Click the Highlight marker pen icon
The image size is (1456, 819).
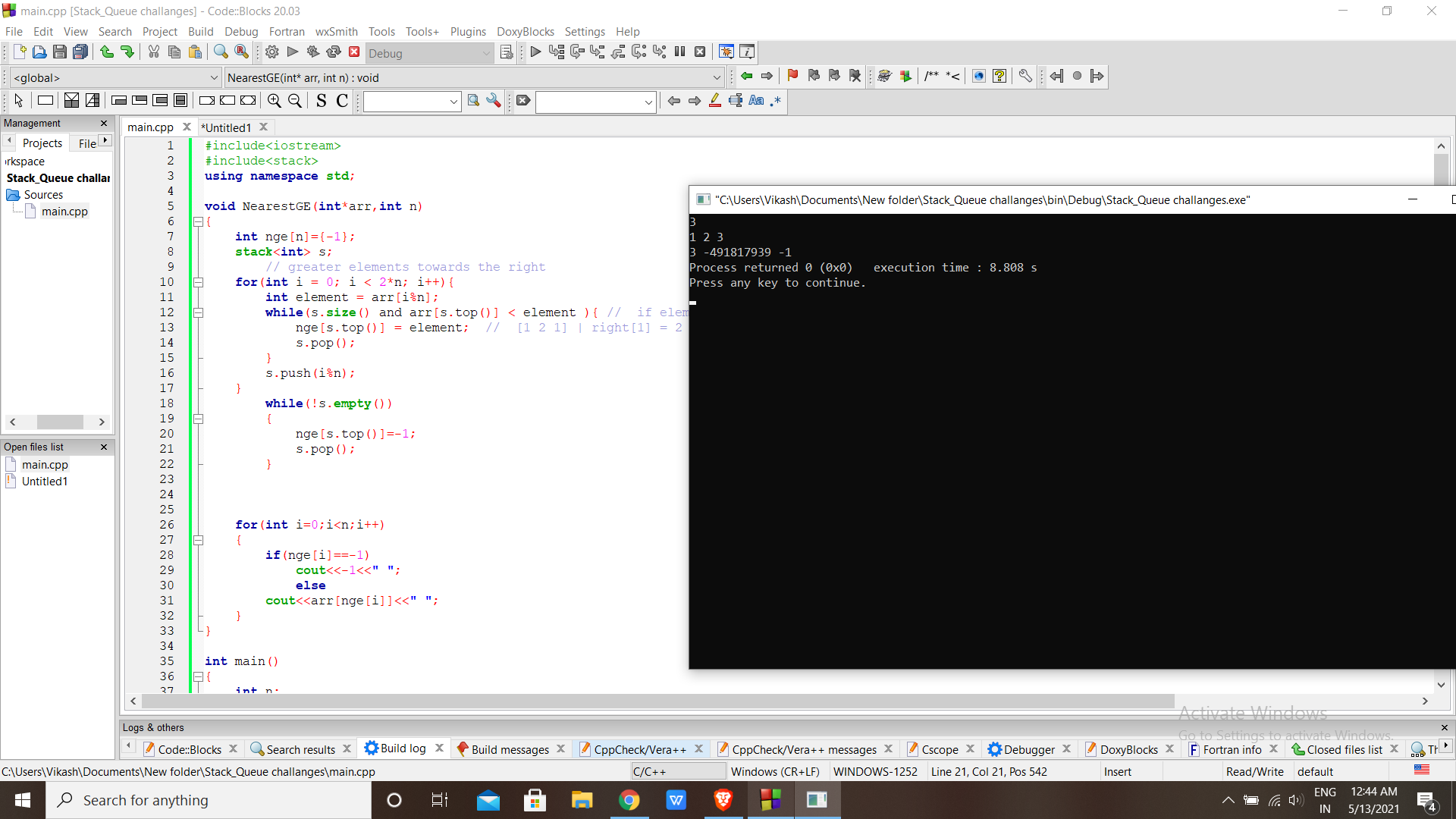tap(715, 101)
